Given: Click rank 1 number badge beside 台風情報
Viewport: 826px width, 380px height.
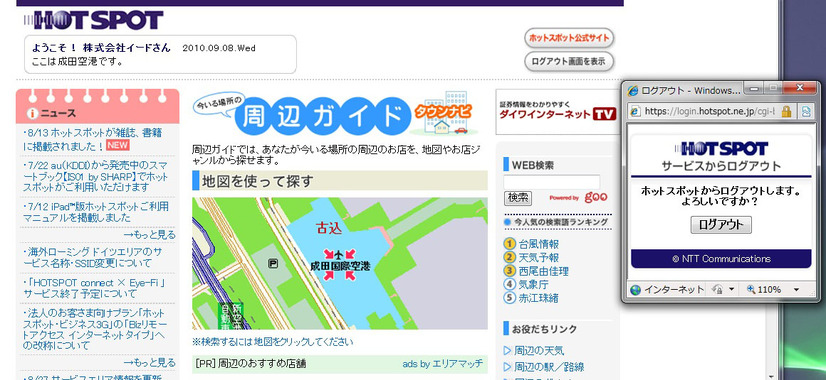Looking at the screenshot, I should click(x=509, y=244).
